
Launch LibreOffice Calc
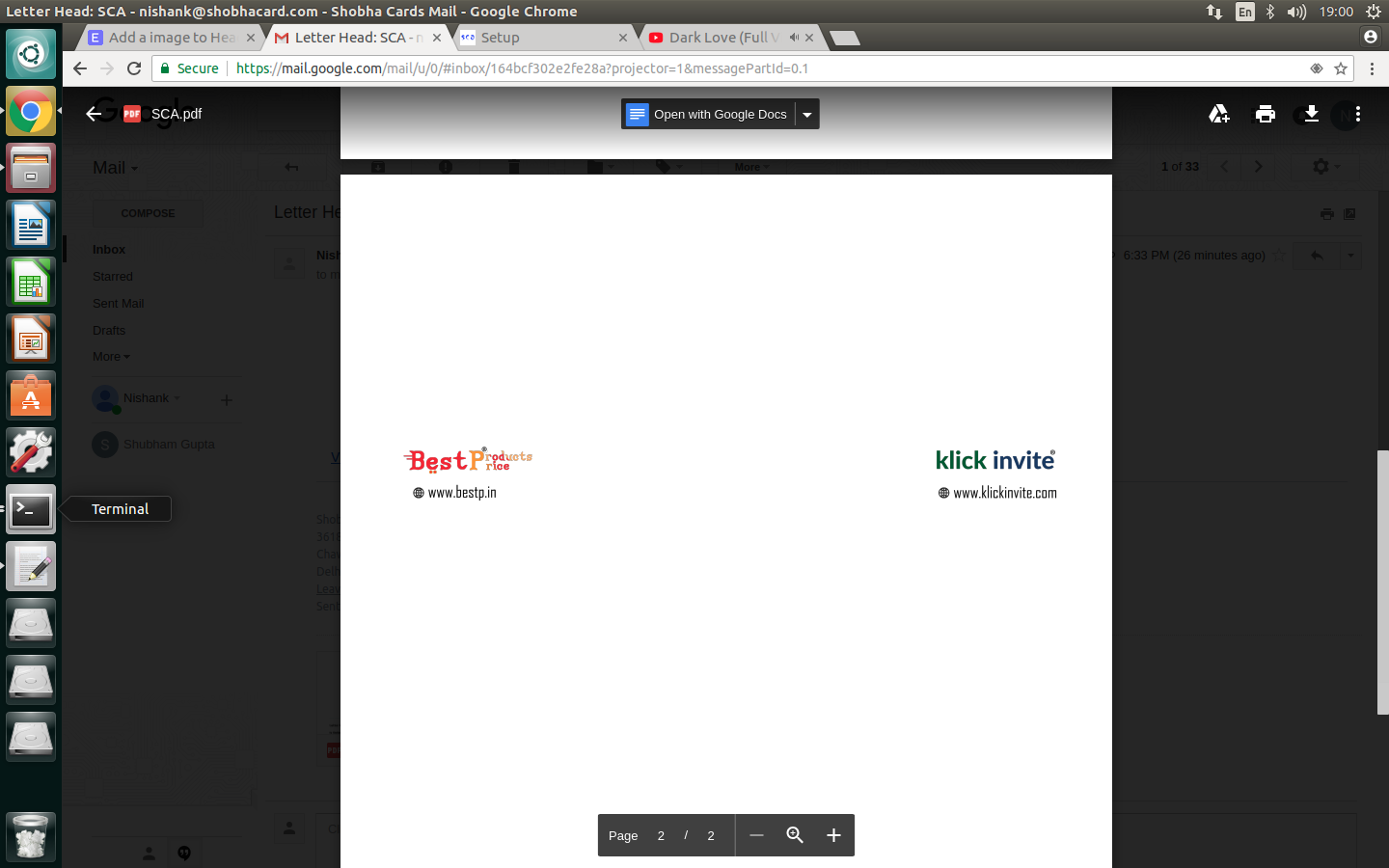pos(31,283)
